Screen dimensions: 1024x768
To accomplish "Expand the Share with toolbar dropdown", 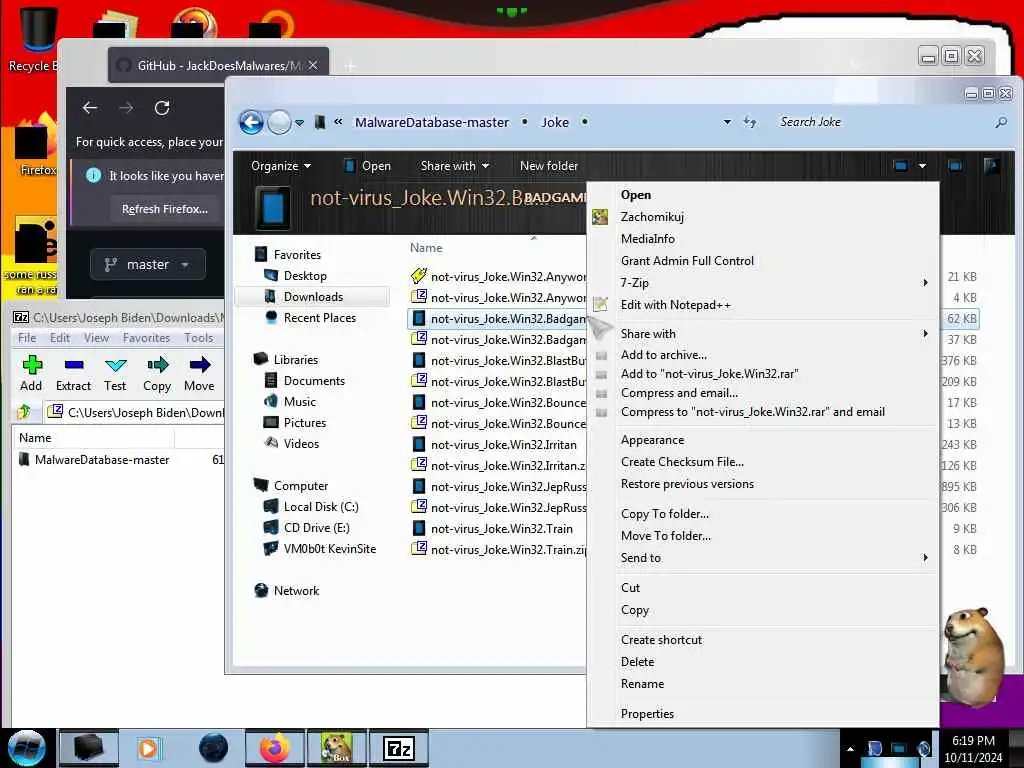I will click(x=455, y=166).
